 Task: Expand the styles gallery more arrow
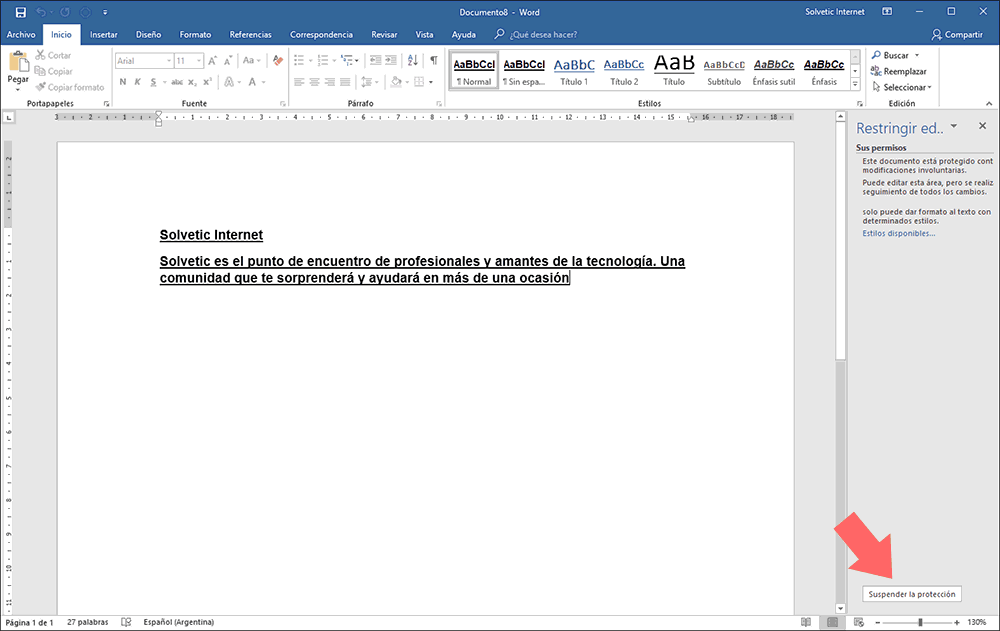coord(855,85)
